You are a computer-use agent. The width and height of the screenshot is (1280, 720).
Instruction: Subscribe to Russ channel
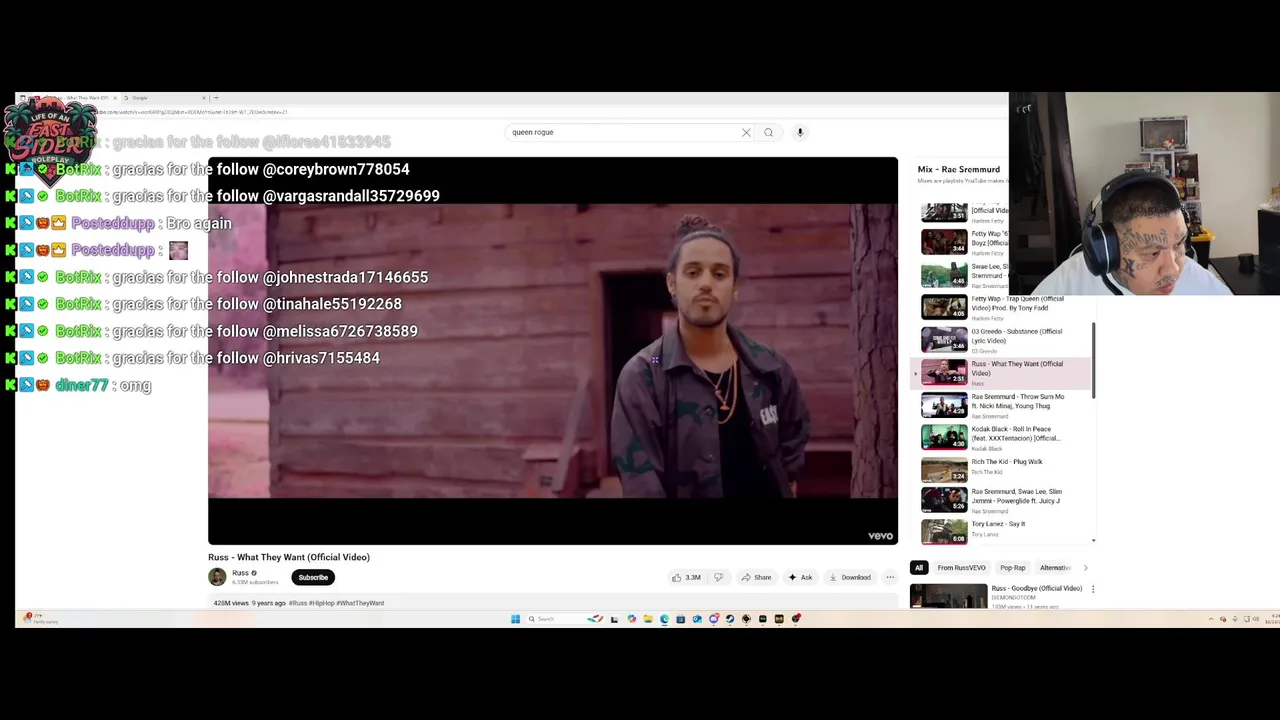[x=313, y=577]
